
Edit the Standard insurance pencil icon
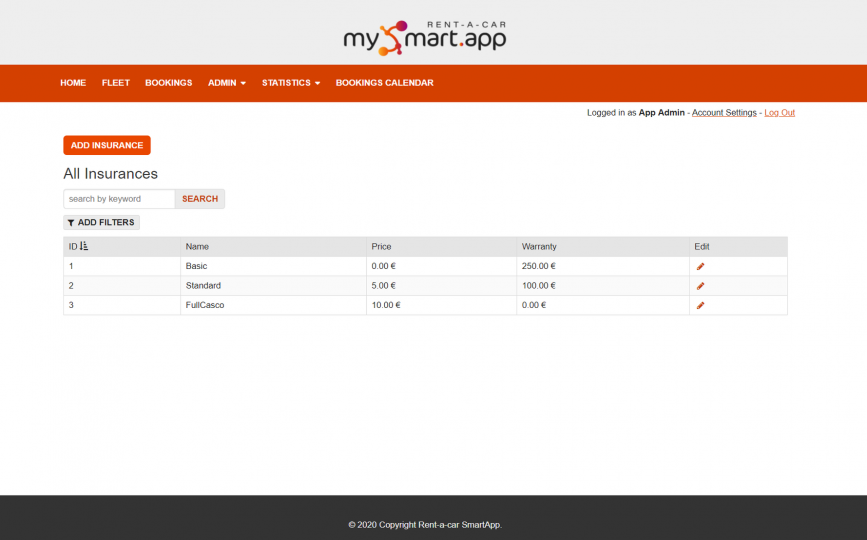700,286
